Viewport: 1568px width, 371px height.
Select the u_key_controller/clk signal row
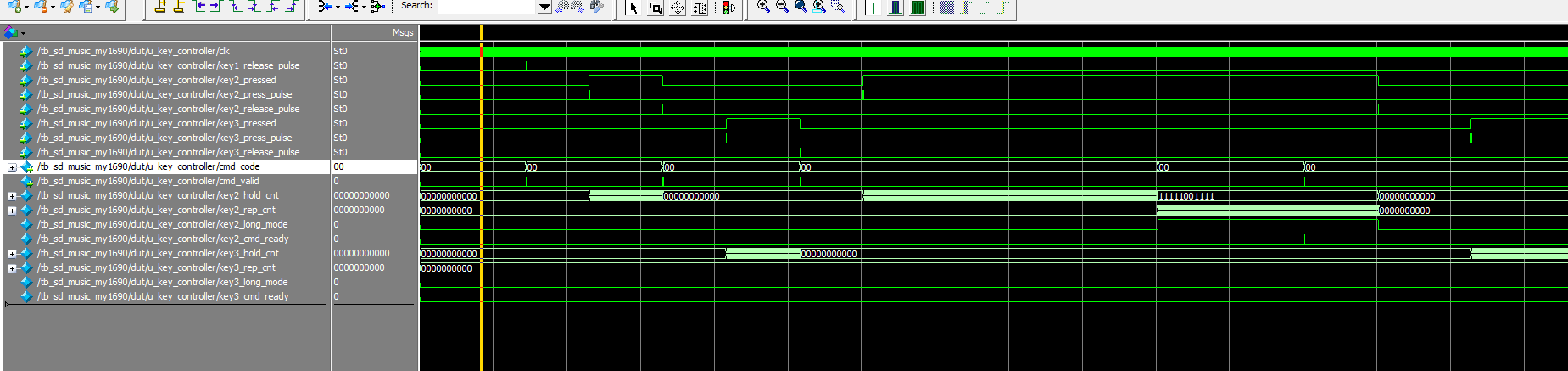(133, 51)
